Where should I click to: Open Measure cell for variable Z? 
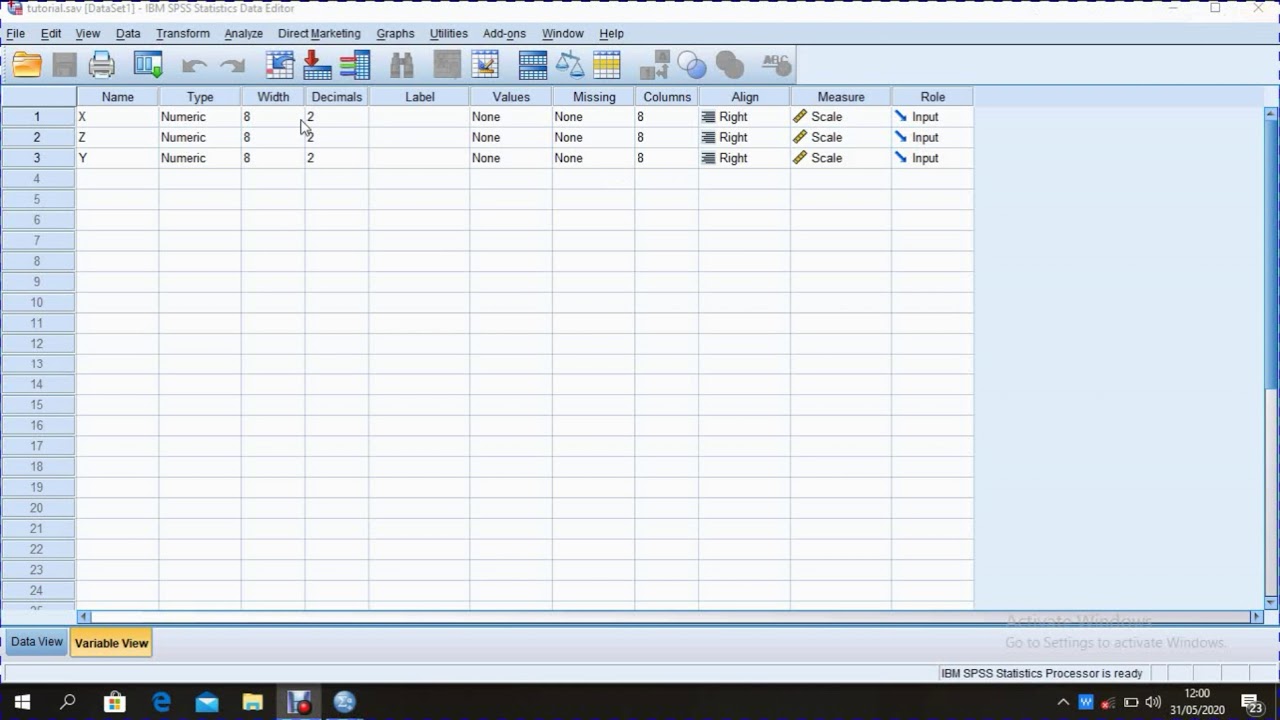point(840,137)
